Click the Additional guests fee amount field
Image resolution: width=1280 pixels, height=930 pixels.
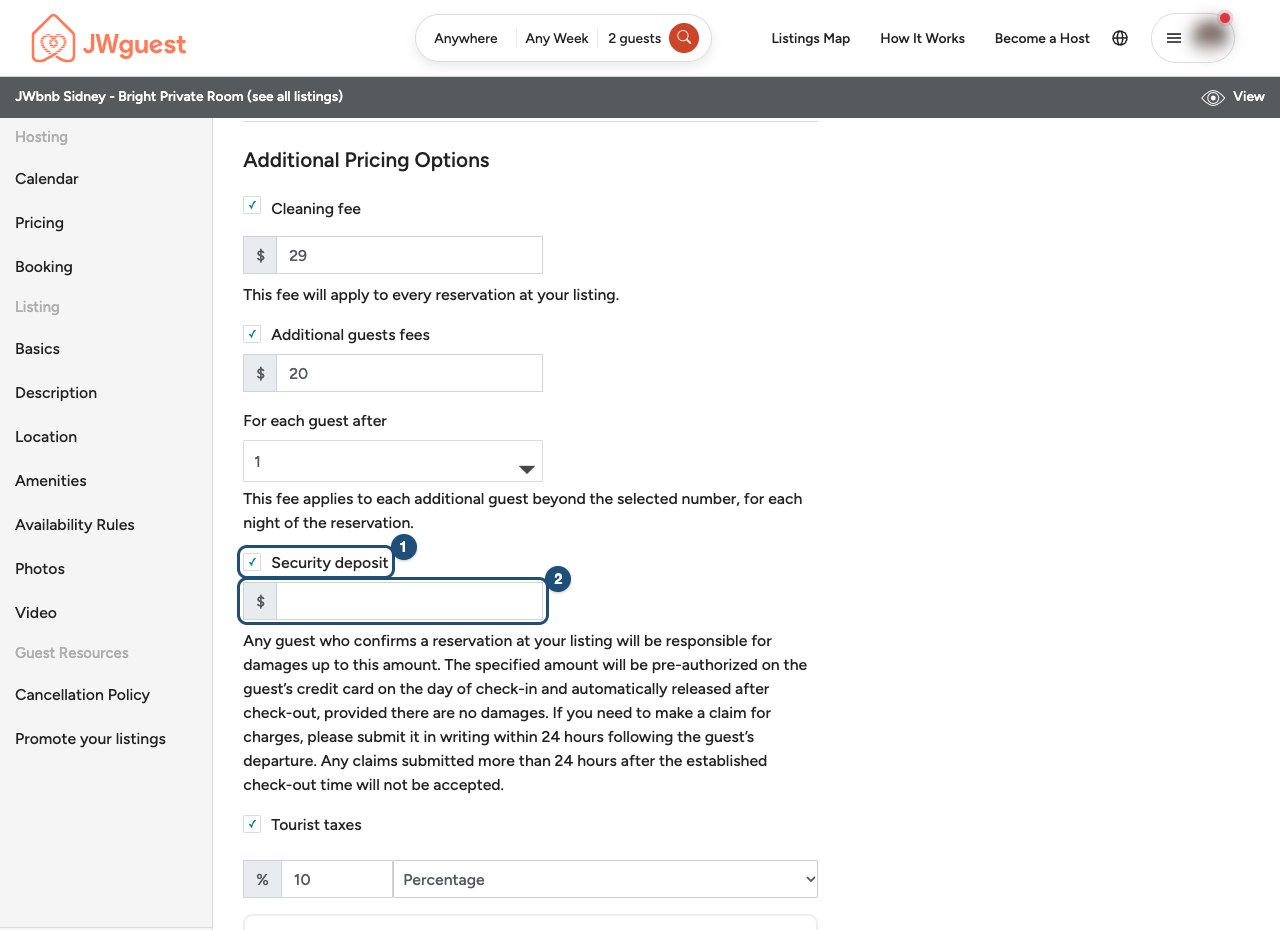(409, 373)
